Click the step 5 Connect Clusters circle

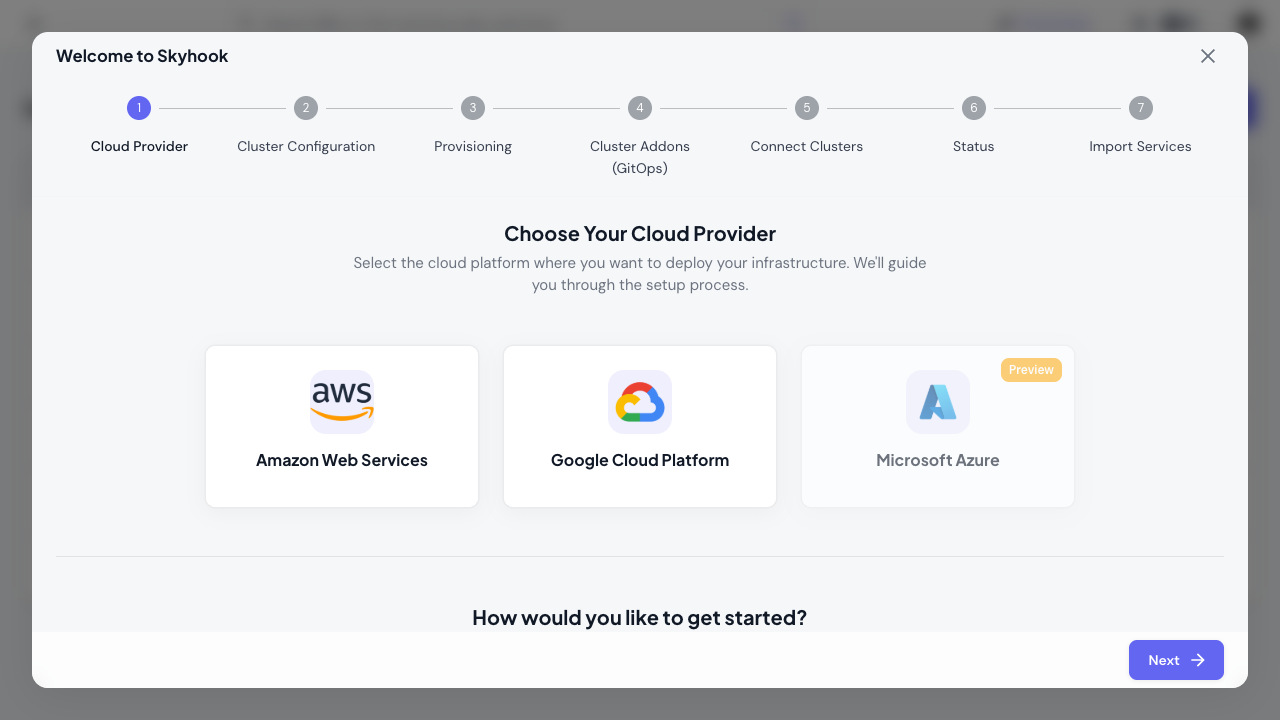[x=806, y=107]
